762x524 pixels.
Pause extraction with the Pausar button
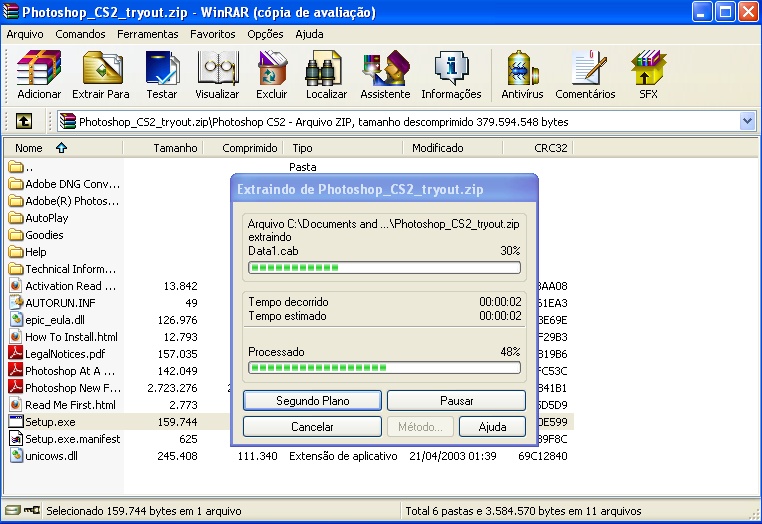(x=456, y=400)
